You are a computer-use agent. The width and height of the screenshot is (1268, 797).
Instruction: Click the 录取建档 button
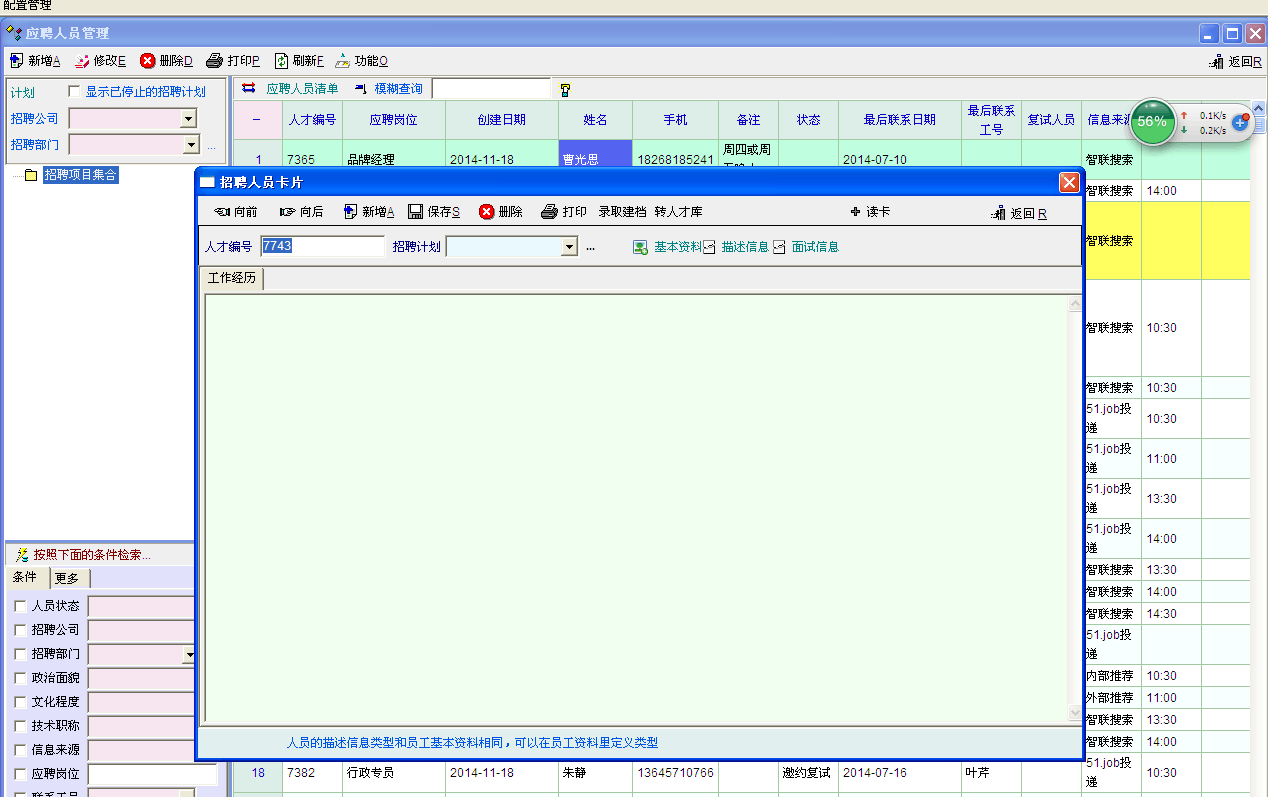click(x=622, y=212)
